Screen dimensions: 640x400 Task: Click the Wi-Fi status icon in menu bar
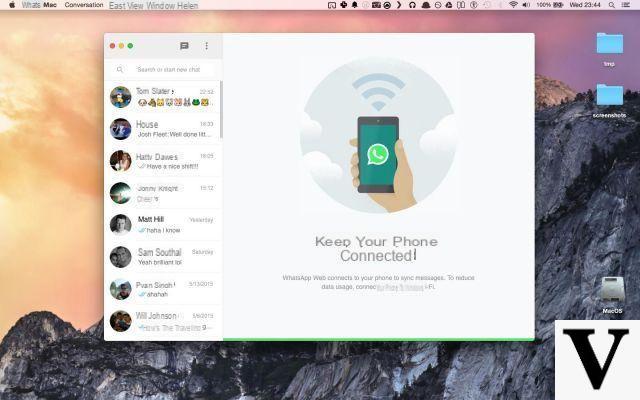pos(513,5)
